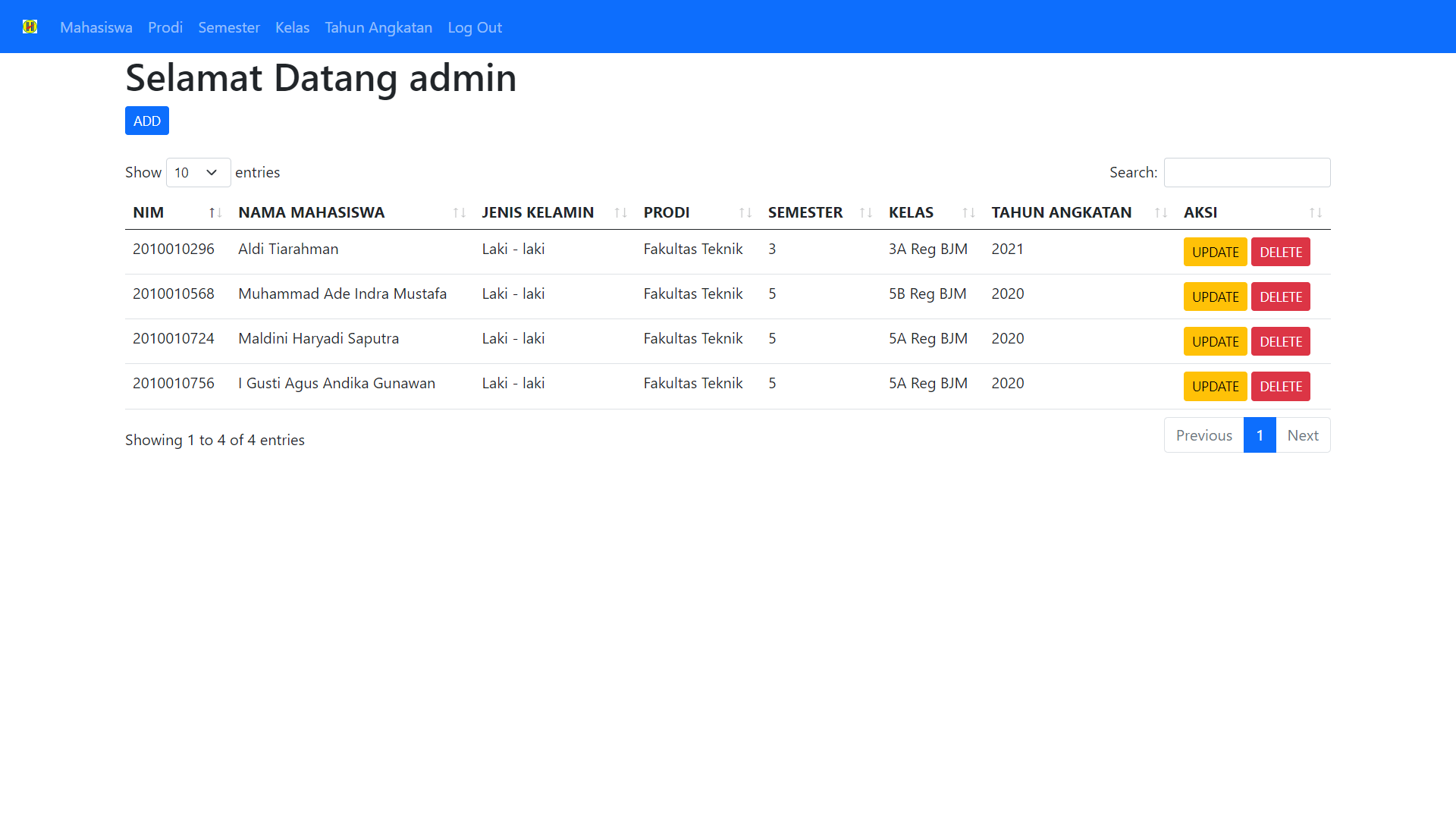Image resolution: width=1456 pixels, height=819 pixels.
Task: Open the Mahasiswa menu
Action: (96, 27)
